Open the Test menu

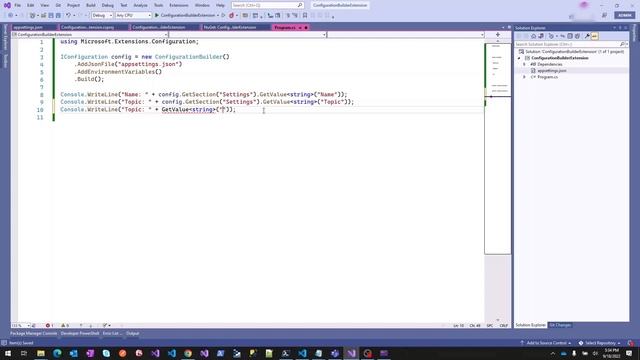[x=124, y=5]
